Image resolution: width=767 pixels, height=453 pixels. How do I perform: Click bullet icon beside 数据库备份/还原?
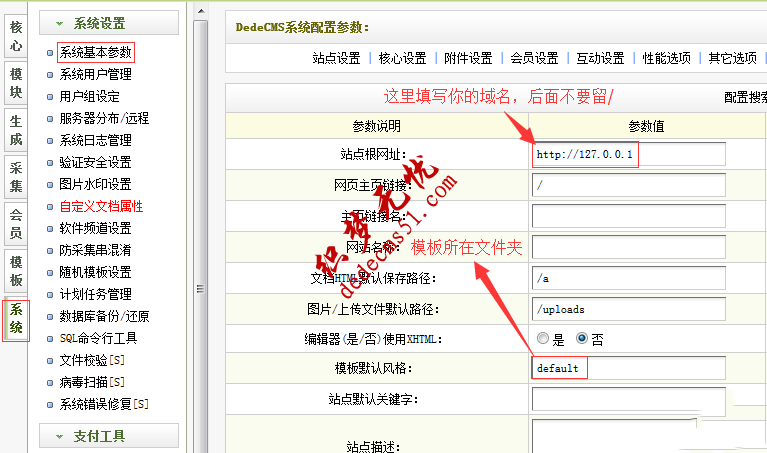(50, 317)
